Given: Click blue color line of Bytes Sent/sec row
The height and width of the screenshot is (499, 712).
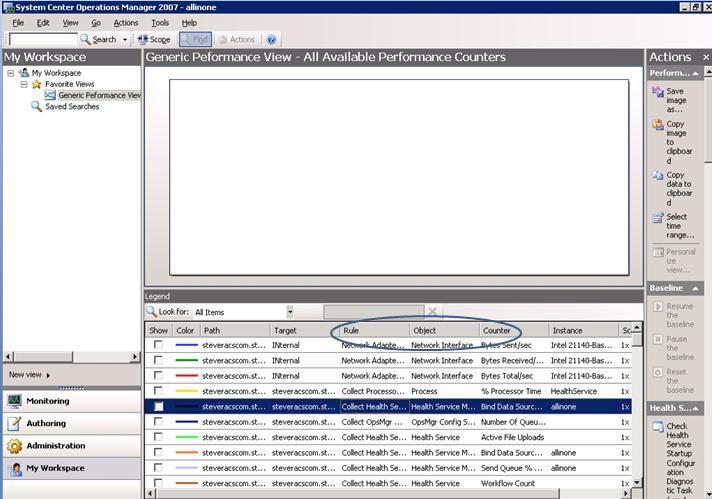Looking at the screenshot, I should coord(187,345).
